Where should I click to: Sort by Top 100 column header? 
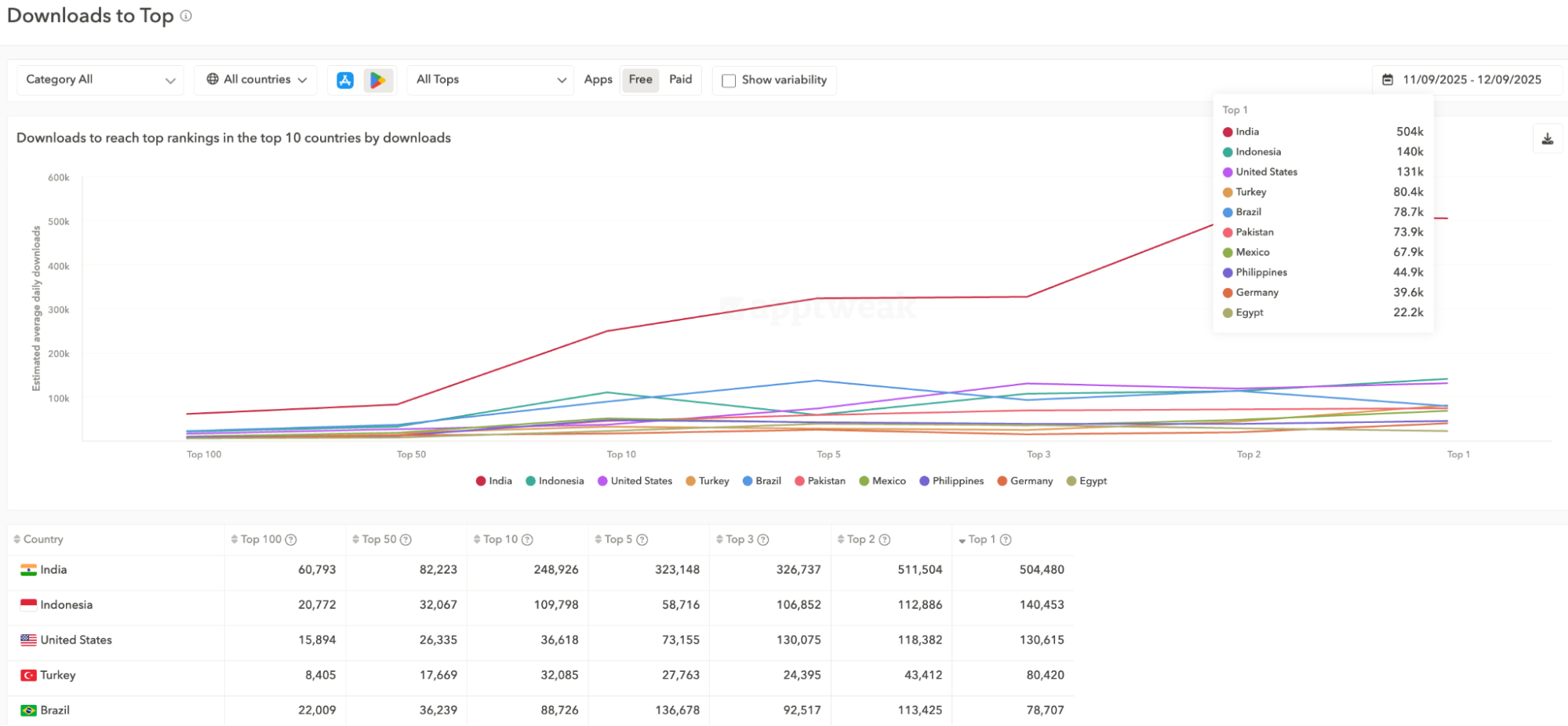tap(260, 540)
